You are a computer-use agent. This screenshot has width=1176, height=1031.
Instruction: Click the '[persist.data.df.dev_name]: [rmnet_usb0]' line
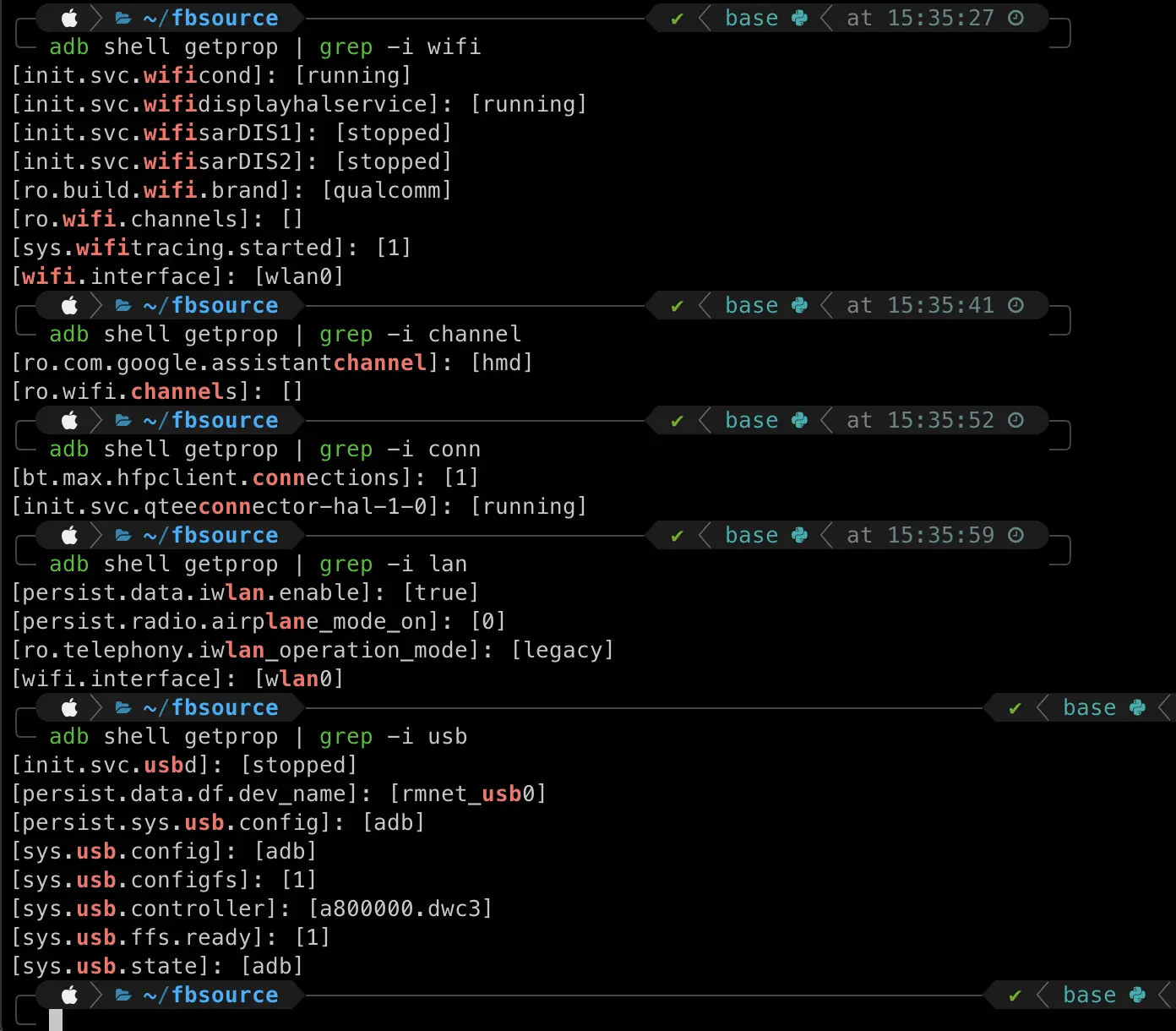(x=280, y=794)
